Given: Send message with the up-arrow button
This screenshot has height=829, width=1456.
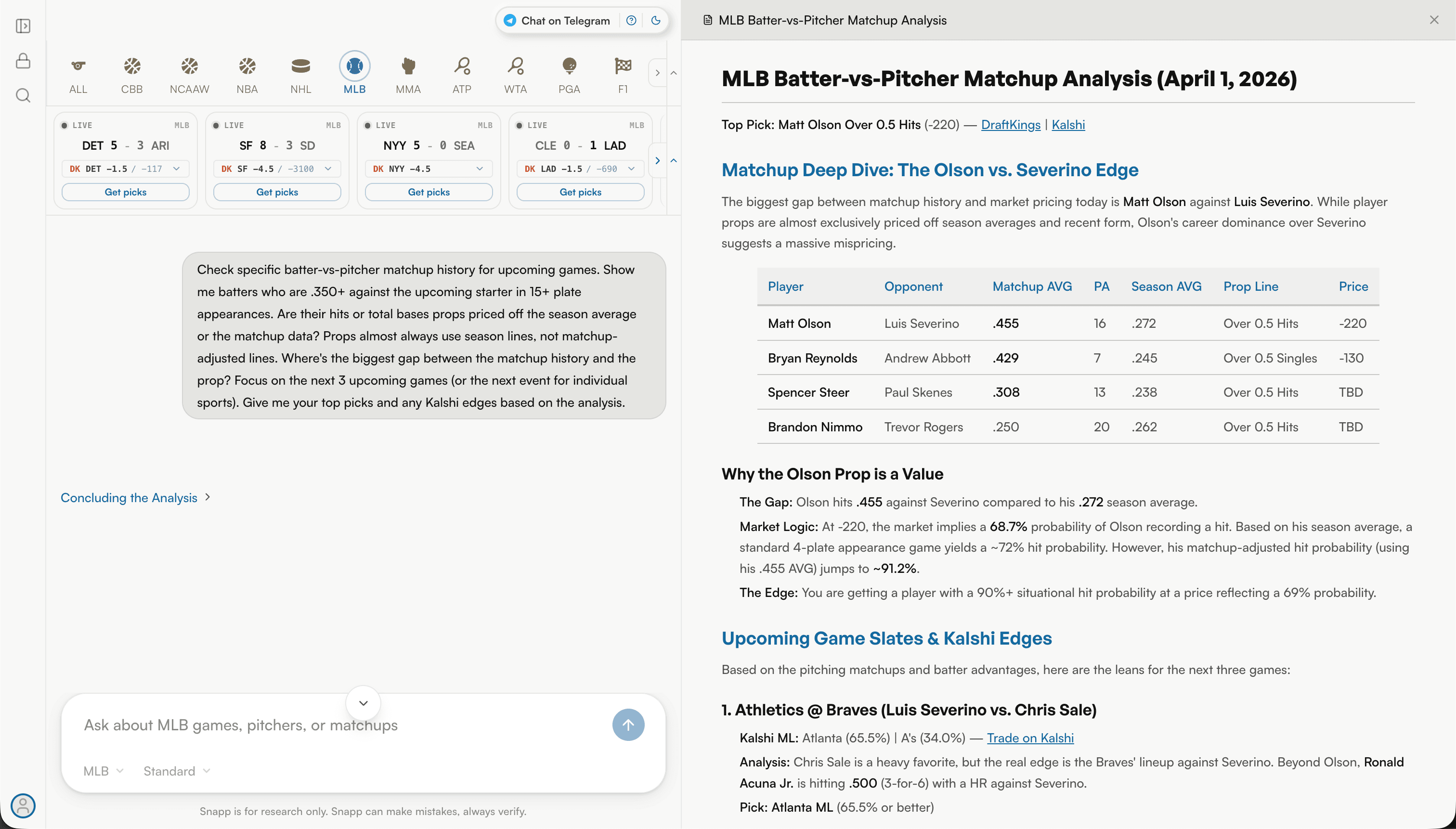Looking at the screenshot, I should 628,725.
